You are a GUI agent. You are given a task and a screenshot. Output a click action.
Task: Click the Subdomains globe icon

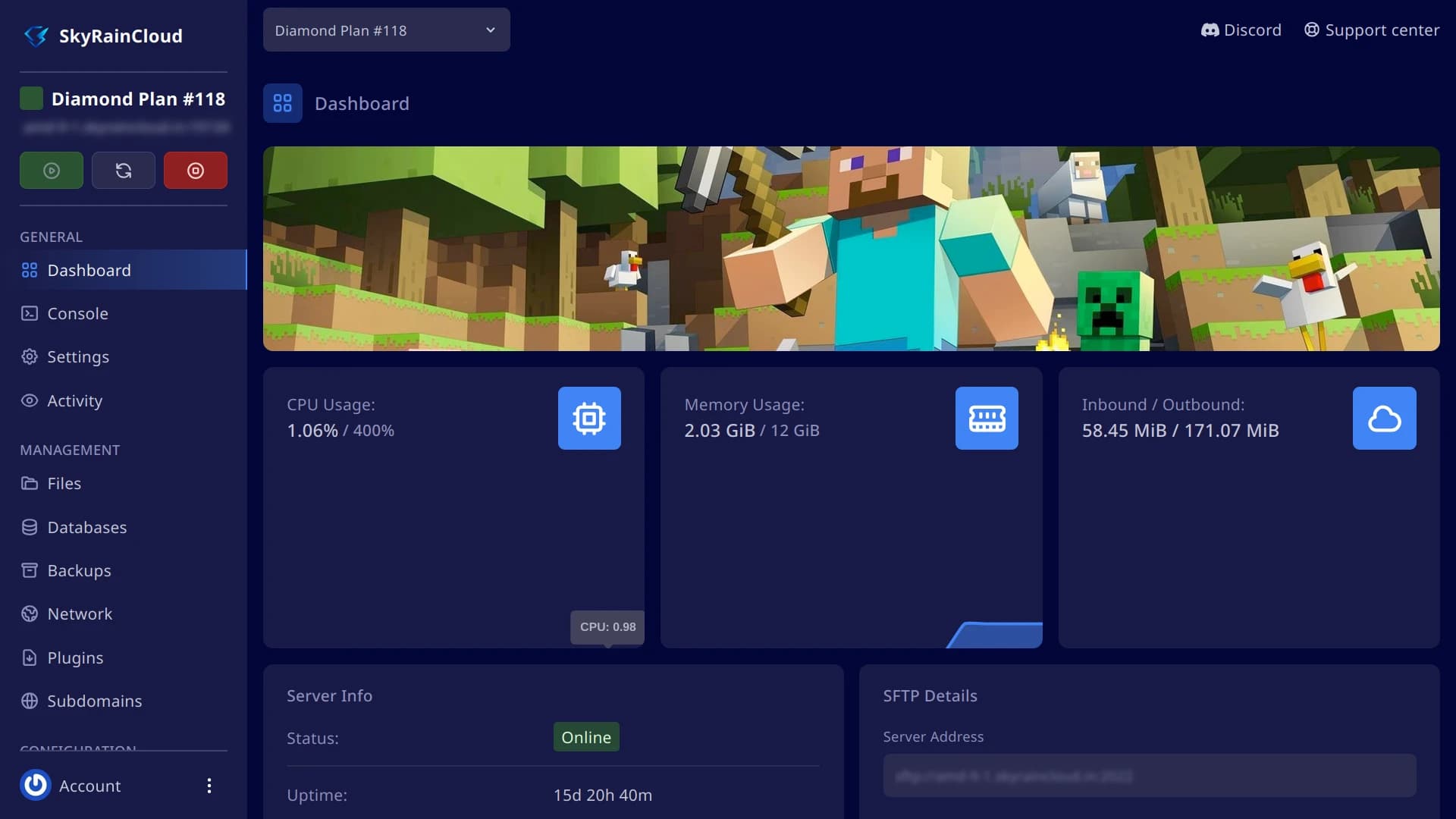click(30, 701)
